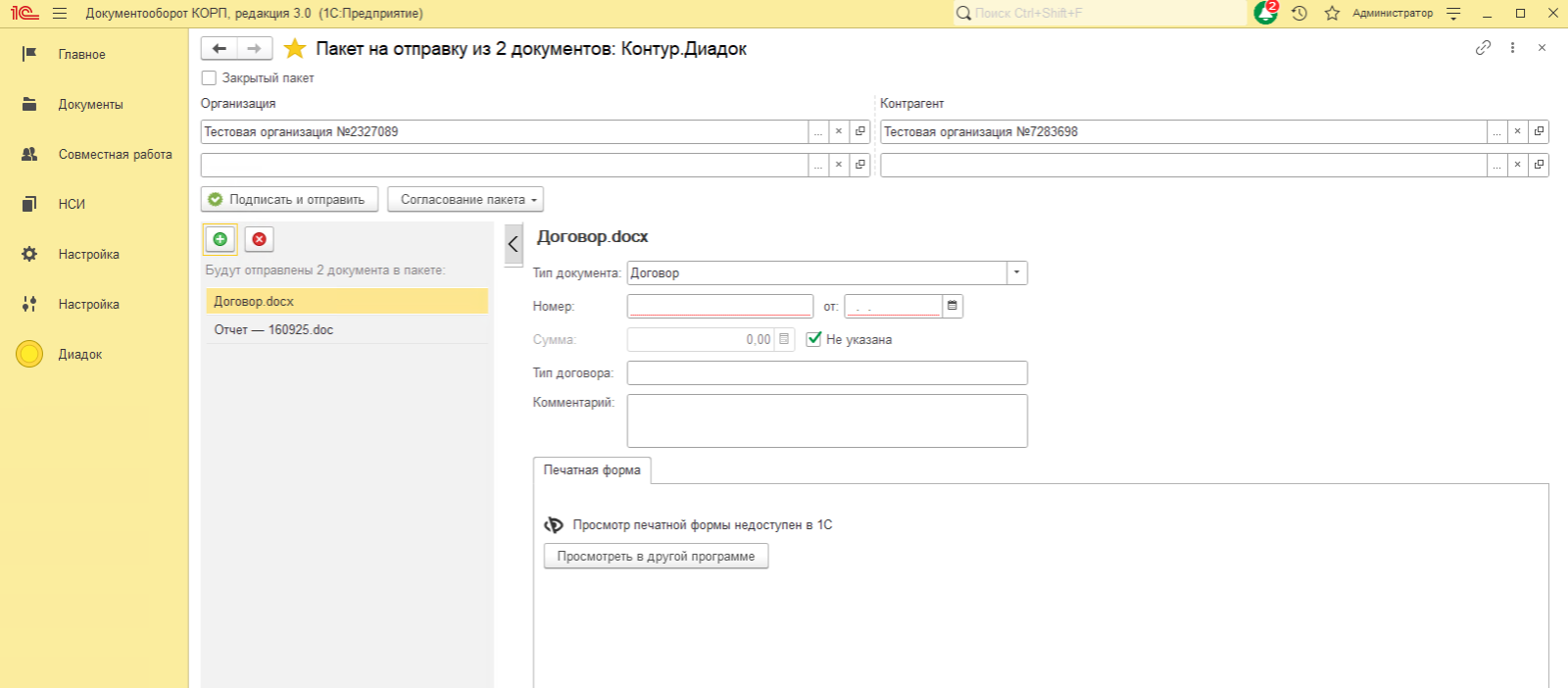Open the history clock icon
This screenshot has height=688, width=1568.
[x=1299, y=13]
